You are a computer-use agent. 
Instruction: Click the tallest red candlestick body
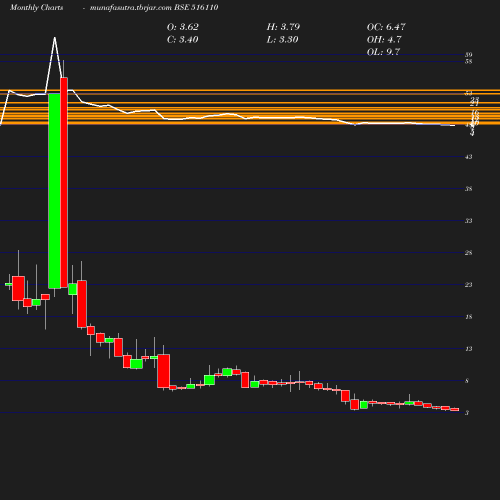[64, 182]
